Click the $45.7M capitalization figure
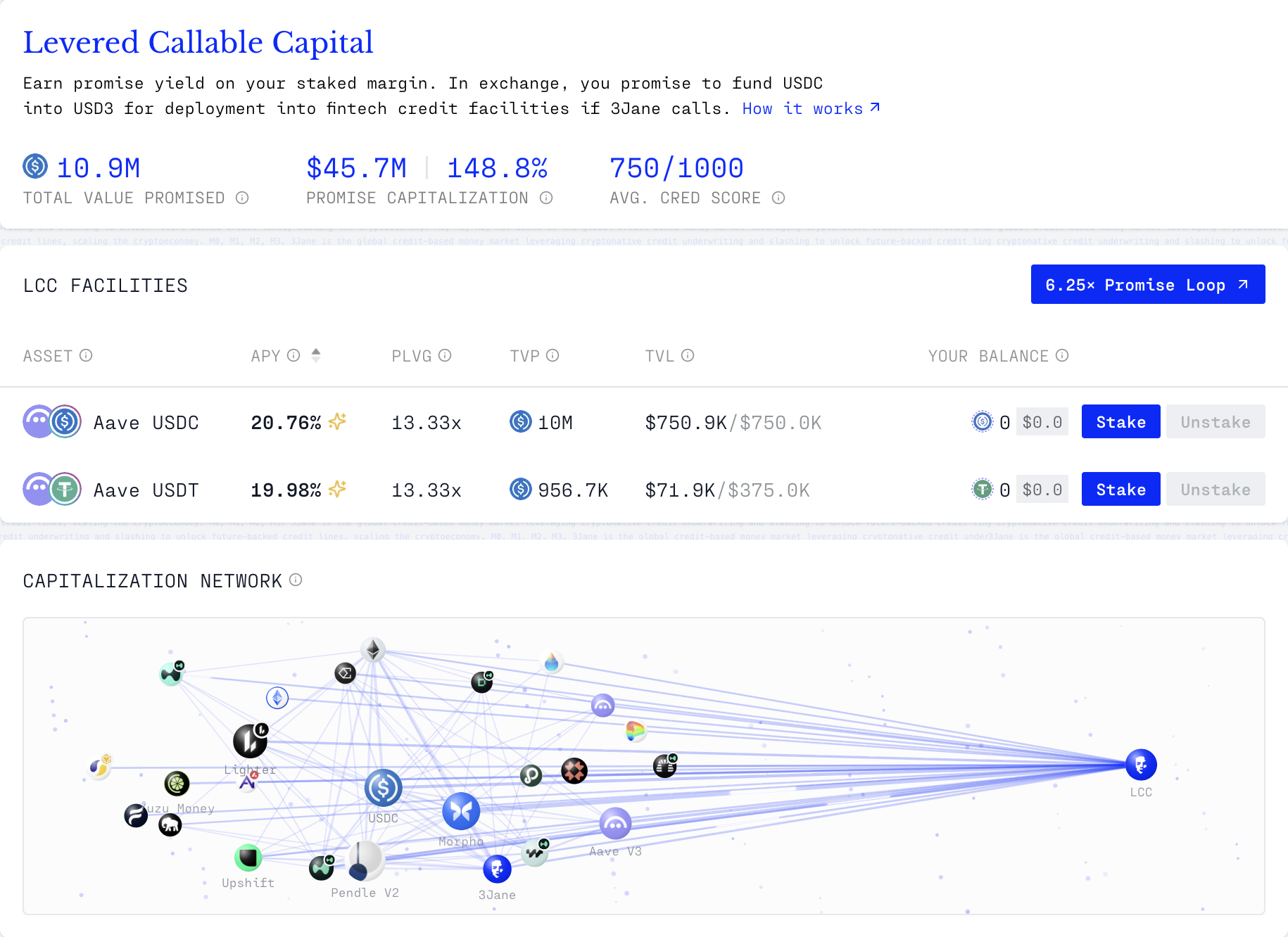The height and width of the screenshot is (937, 1288). 356,168
